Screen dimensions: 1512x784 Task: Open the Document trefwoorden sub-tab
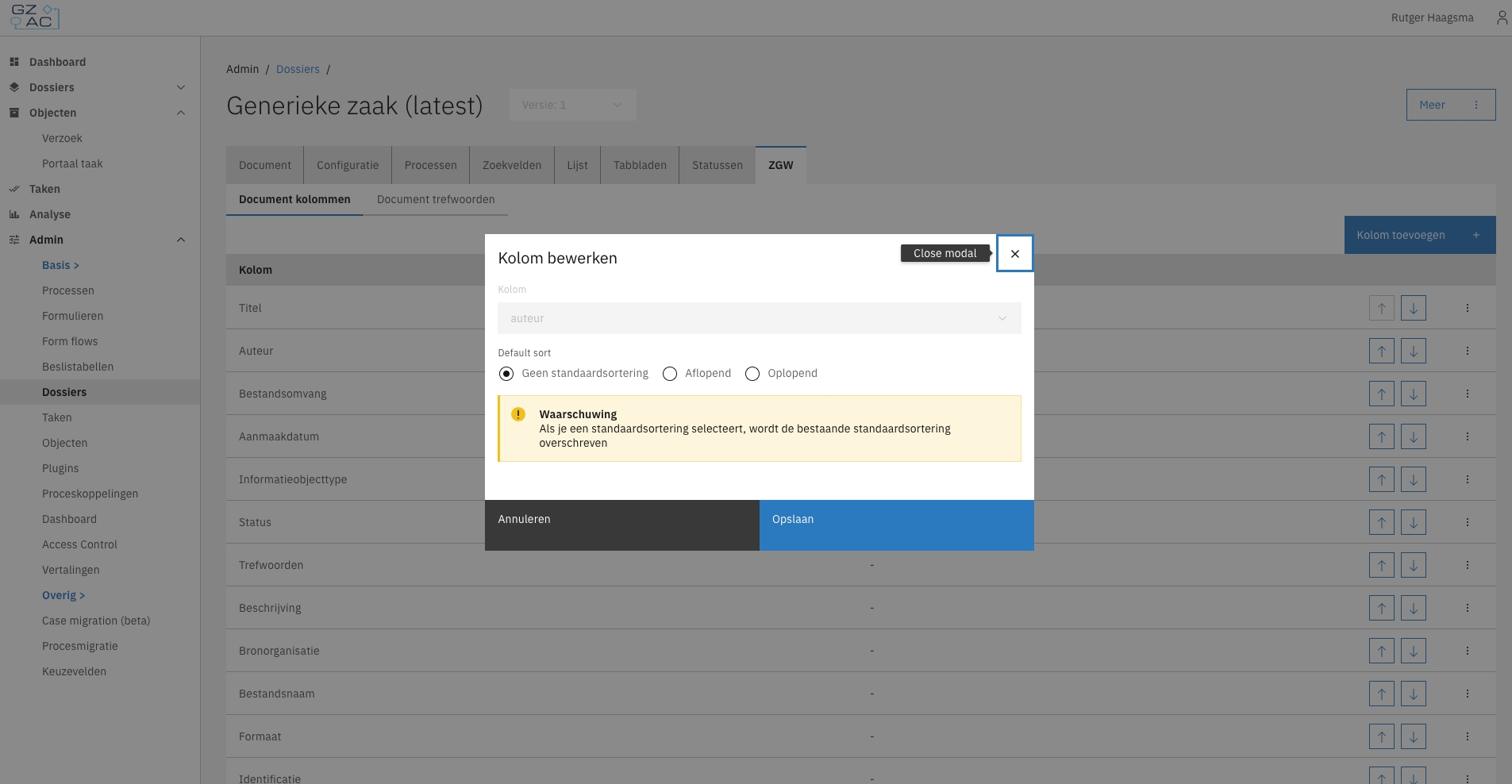[435, 199]
